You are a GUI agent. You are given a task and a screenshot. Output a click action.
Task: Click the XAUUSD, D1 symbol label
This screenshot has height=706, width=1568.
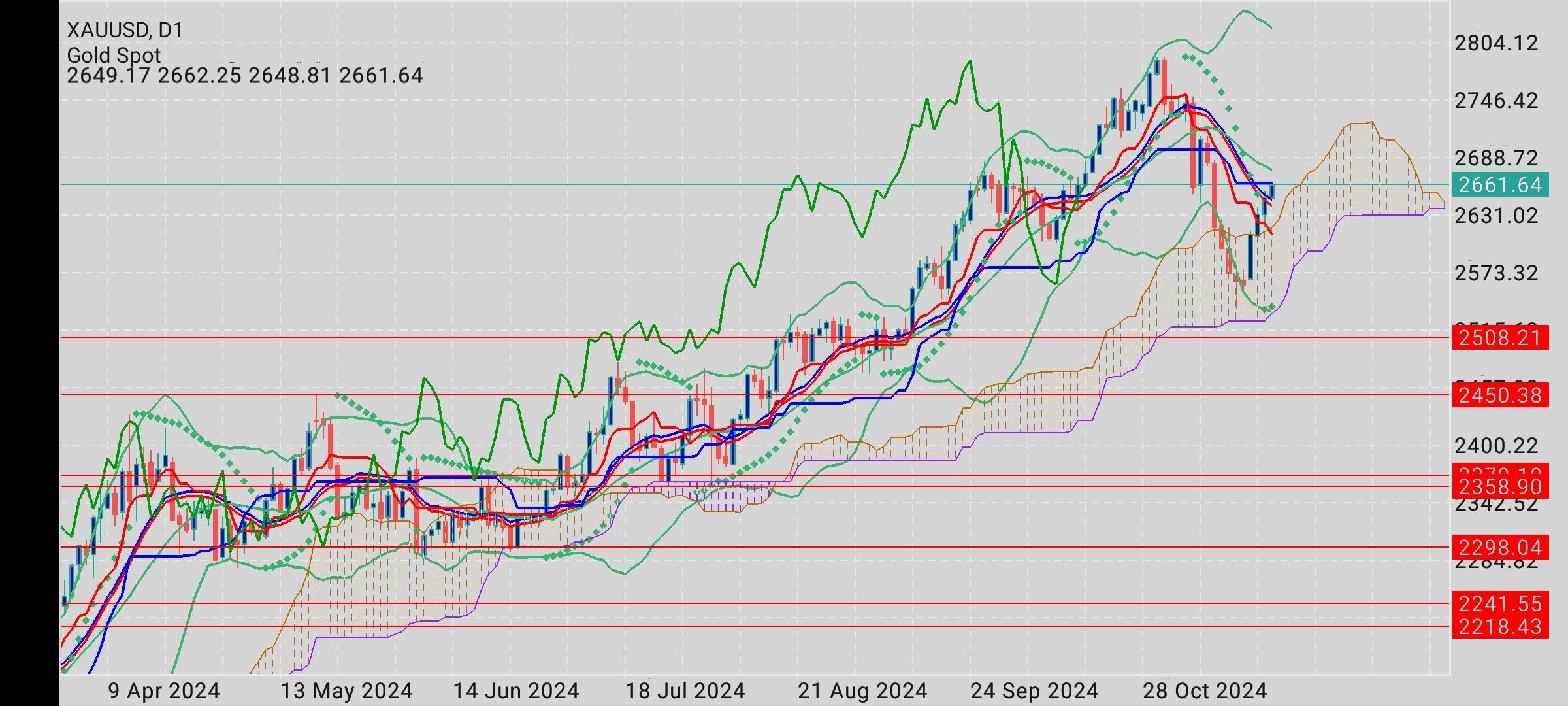(x=125, y=30)
